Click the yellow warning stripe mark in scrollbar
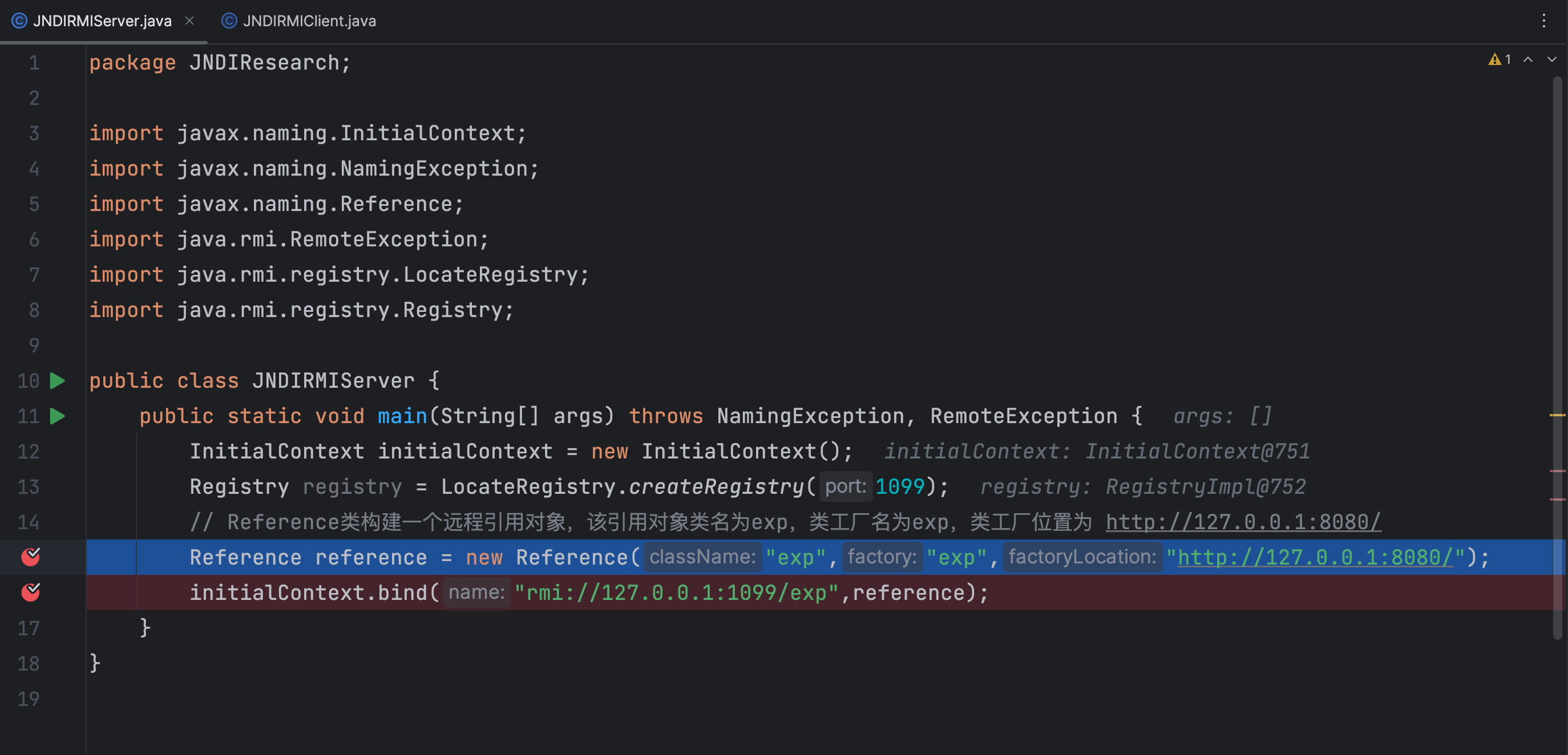1568x755 pixels. pyautogui.click(x=1558, y=415)
